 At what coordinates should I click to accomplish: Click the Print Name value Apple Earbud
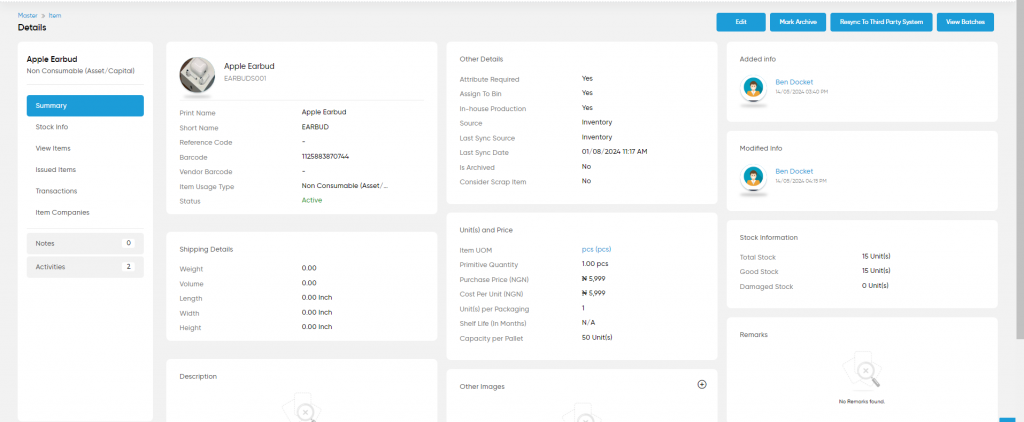pyautogui.click(x=324, y=112)
